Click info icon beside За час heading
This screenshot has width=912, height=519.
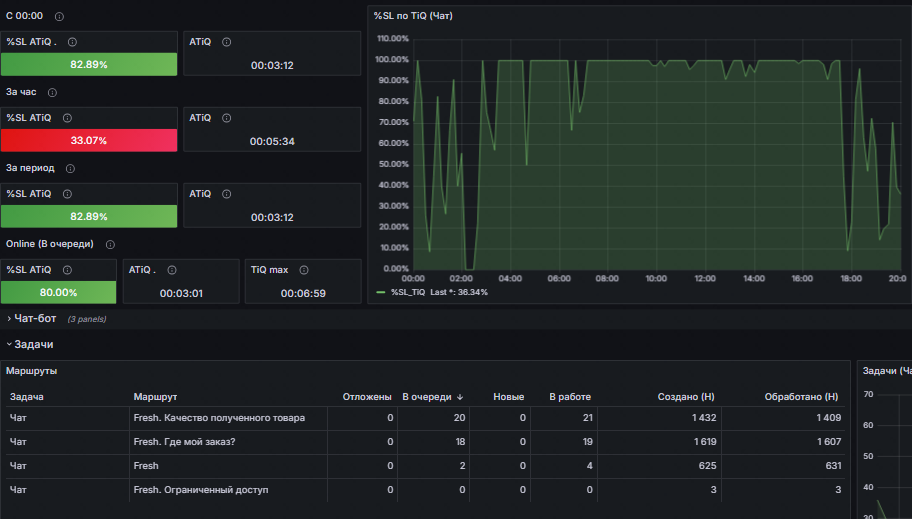coord(52,93)
